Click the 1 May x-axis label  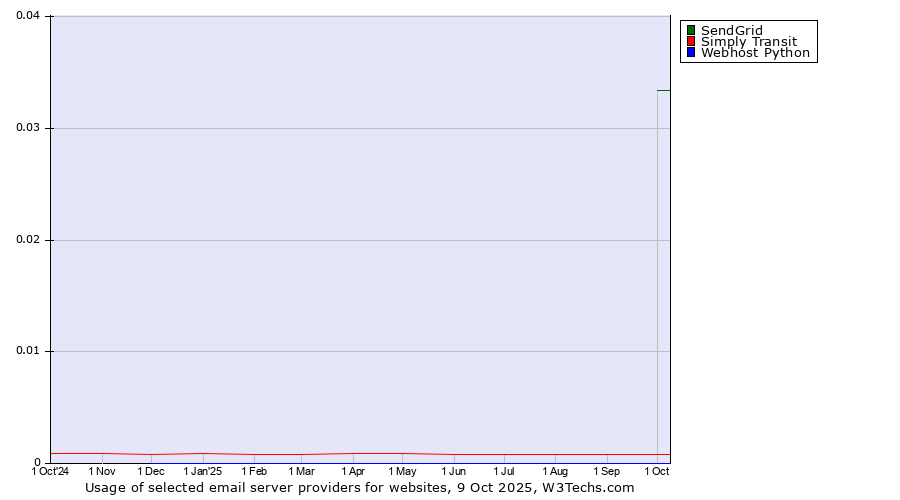pyautogui.click(x=402, y=471)
